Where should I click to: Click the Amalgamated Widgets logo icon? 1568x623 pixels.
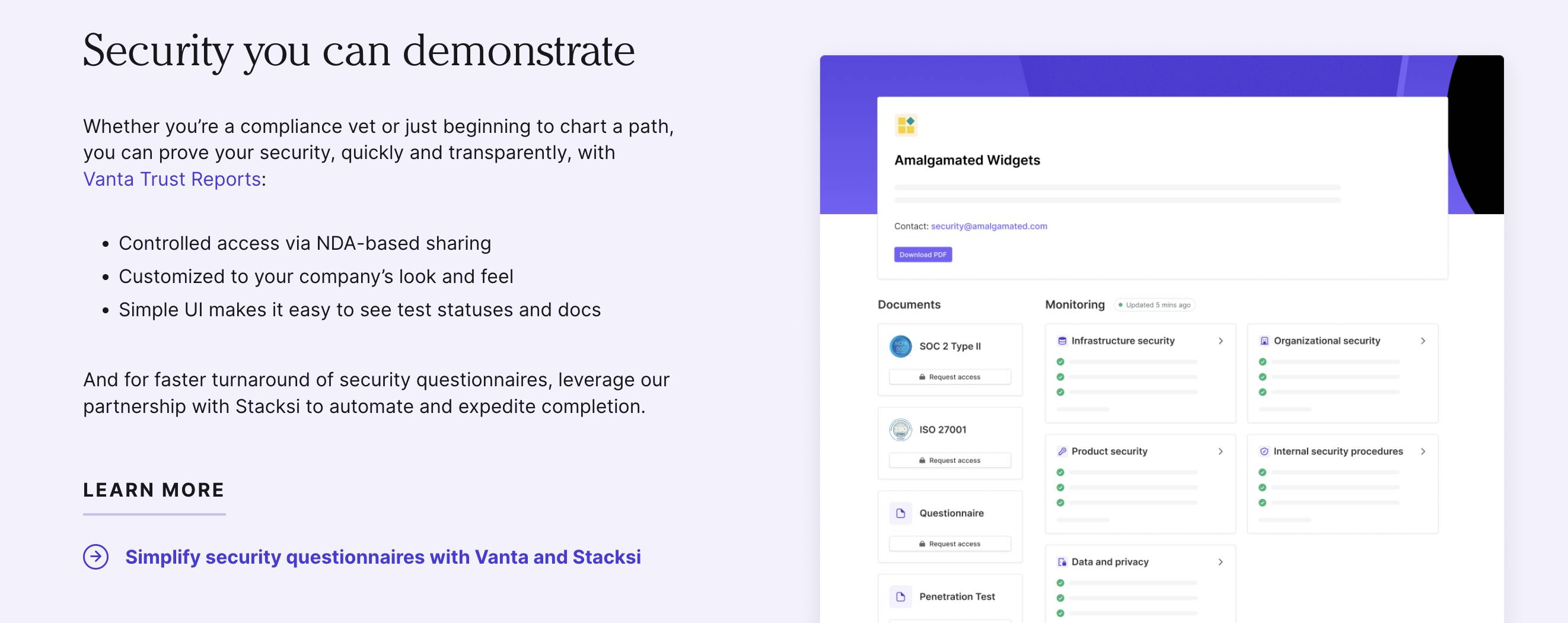906,125
